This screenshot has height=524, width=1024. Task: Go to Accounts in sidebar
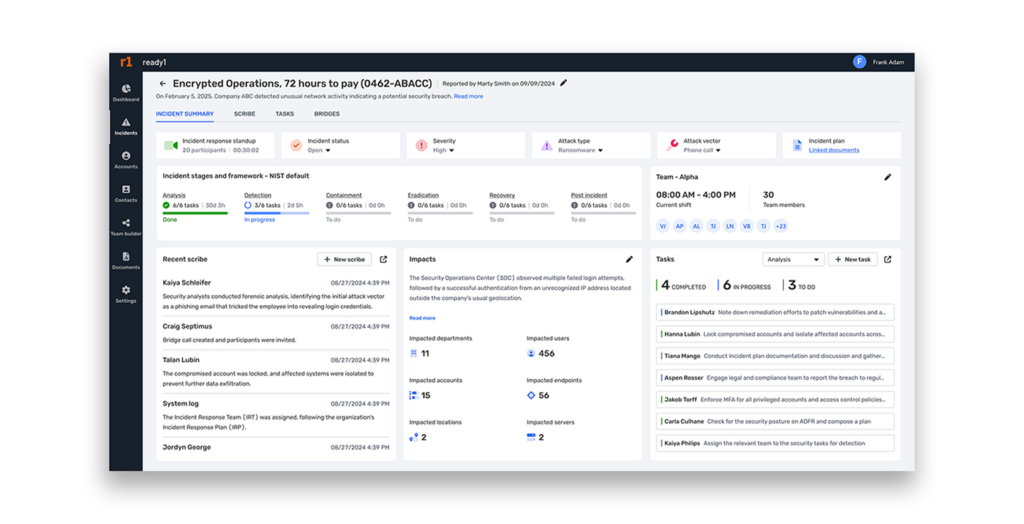126,159
